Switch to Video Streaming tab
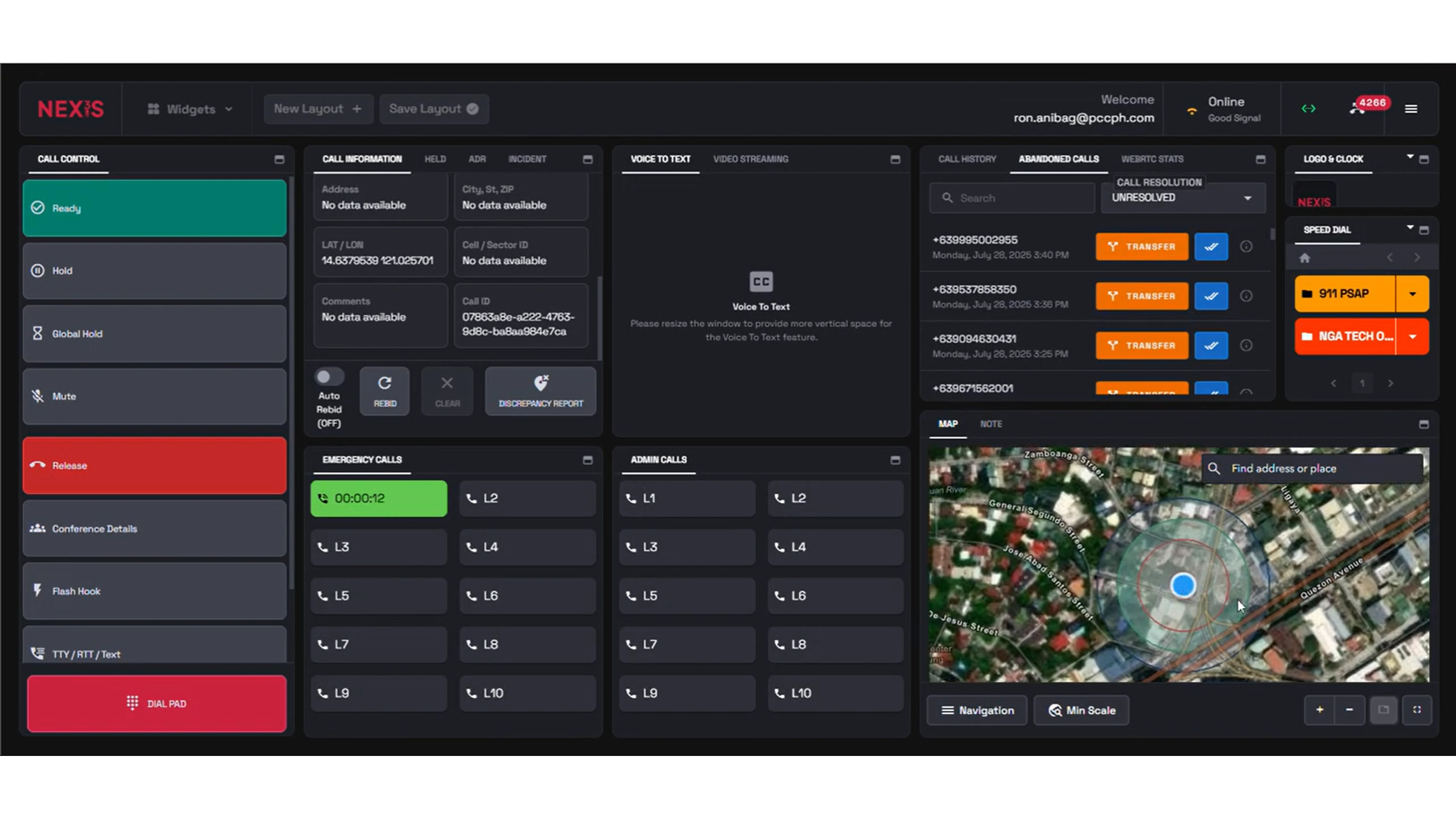Screen dimensions: 1456x819 pos(750,159)
